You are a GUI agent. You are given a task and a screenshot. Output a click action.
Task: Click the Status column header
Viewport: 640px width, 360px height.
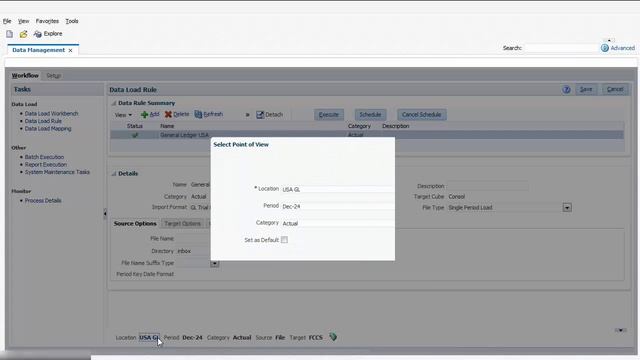135,126
